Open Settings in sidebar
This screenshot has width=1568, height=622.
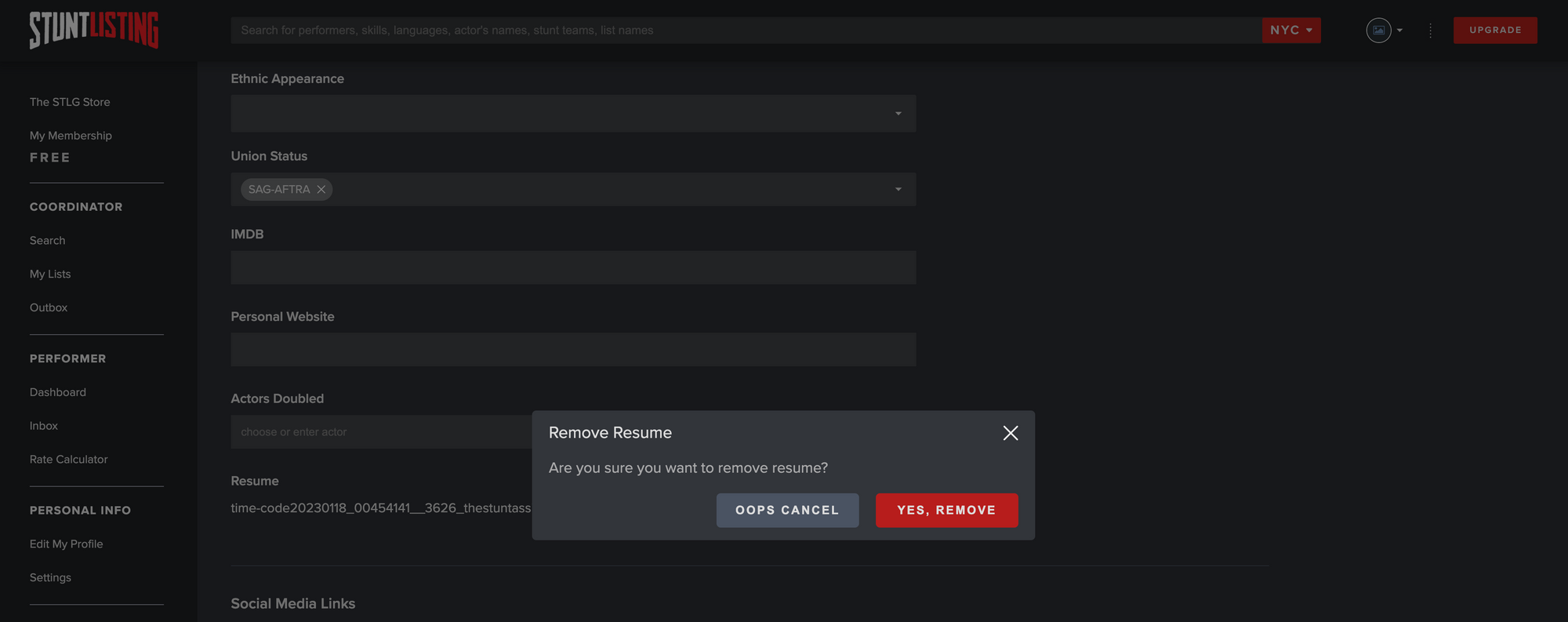click(x=50, y=577)
